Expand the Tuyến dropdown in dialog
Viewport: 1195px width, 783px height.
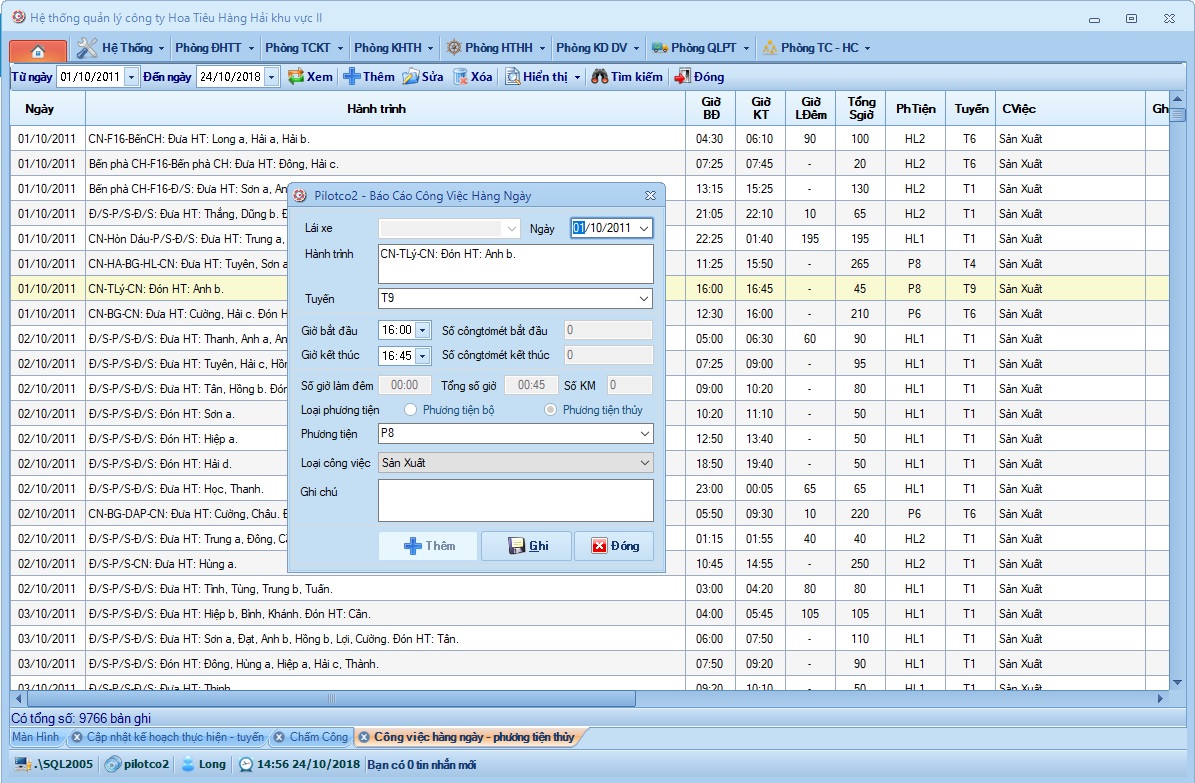click(x=643, y=299)
